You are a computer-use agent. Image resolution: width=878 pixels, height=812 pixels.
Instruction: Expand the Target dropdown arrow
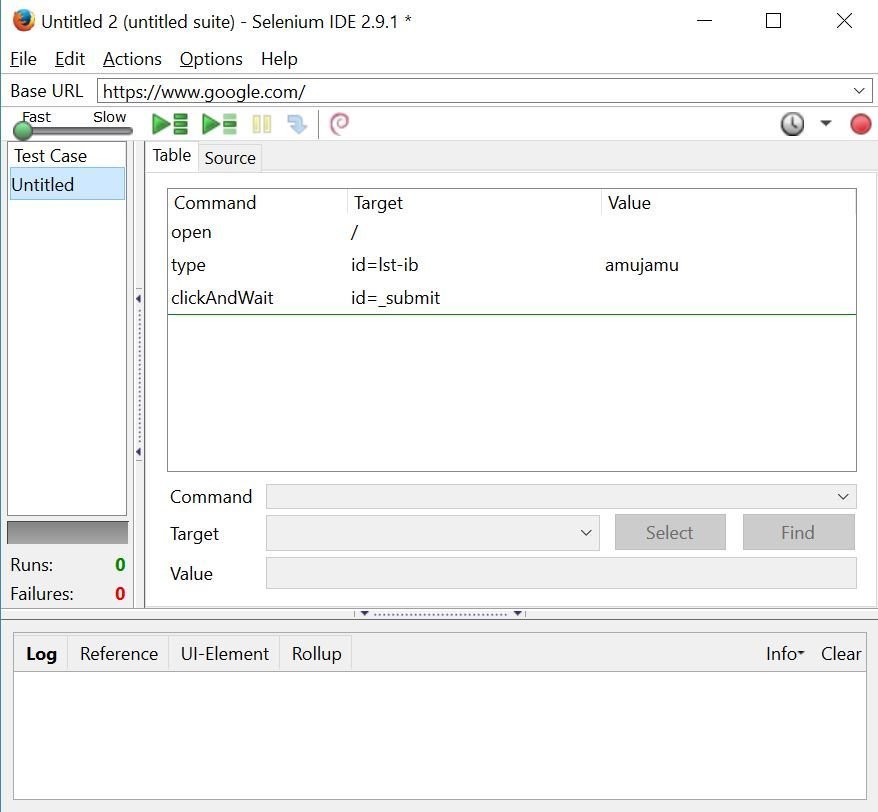(x=586, y=533)
